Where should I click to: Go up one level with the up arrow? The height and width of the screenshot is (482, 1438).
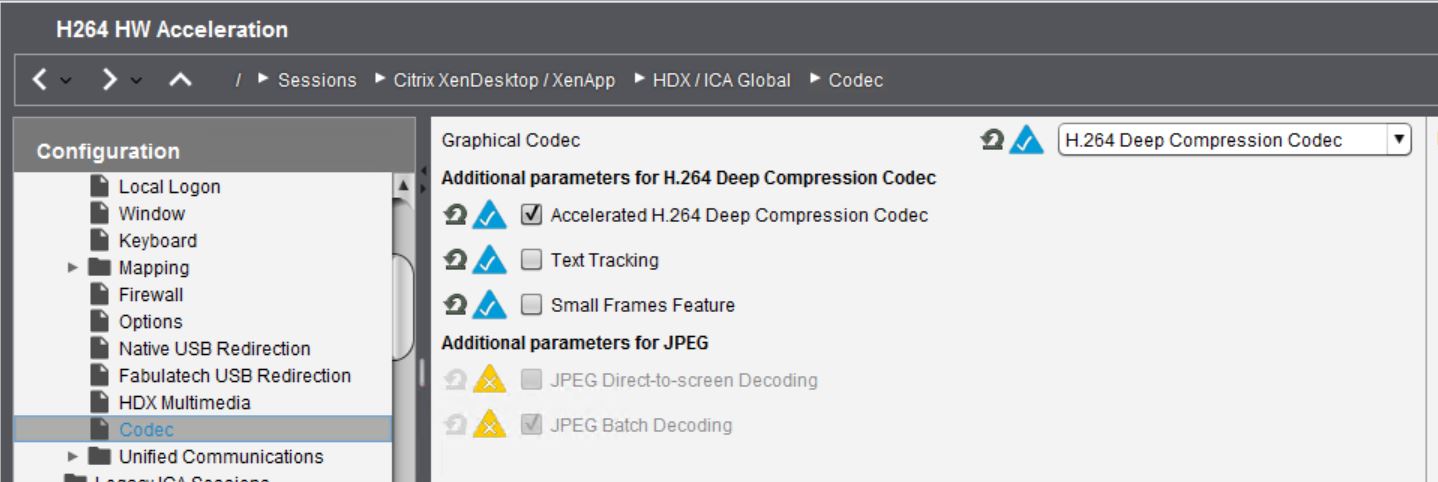(x=181, y=80)
